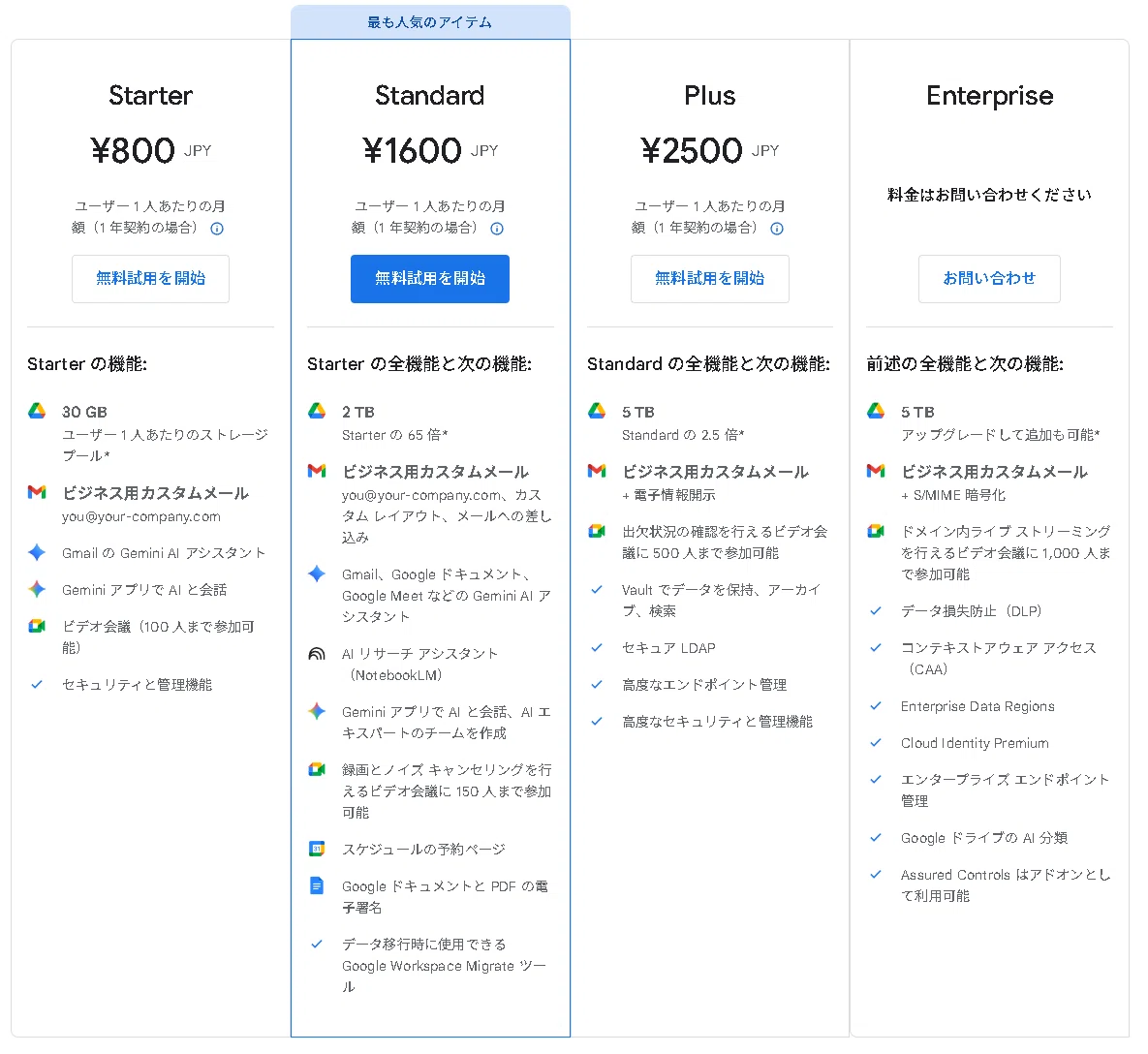Click the + S/MIME 暗号化 text
The height and width of the screenshot is (1054, 1148).
click(x=953, y=495)
